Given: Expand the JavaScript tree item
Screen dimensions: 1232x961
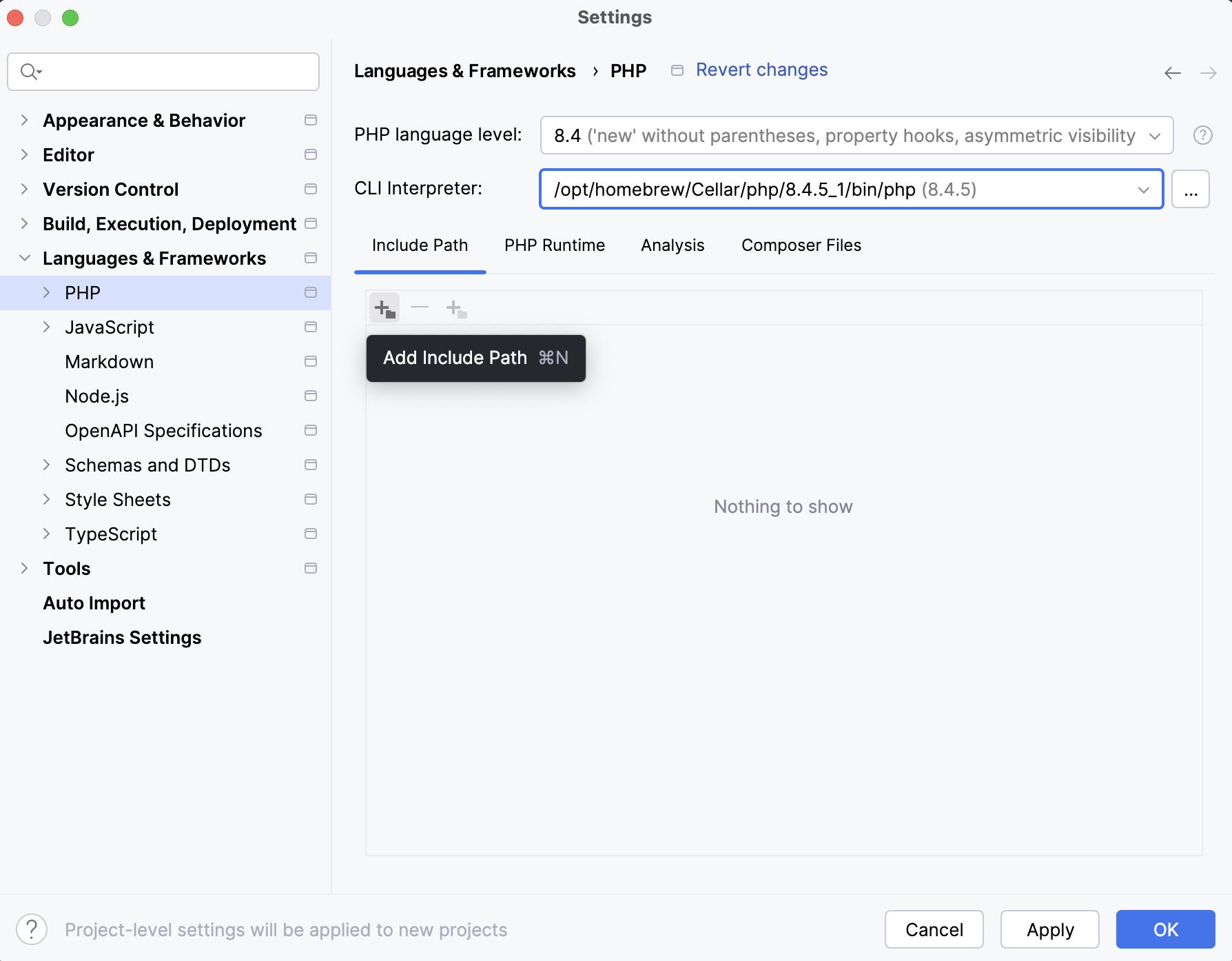Looking at the screenshot, I should pyautogui.click(x=47, y=327).
